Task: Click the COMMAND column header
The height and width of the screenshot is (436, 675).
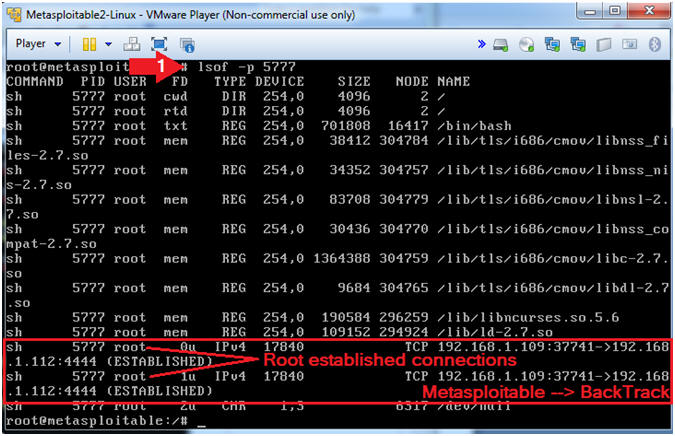Action: [35, 81]
